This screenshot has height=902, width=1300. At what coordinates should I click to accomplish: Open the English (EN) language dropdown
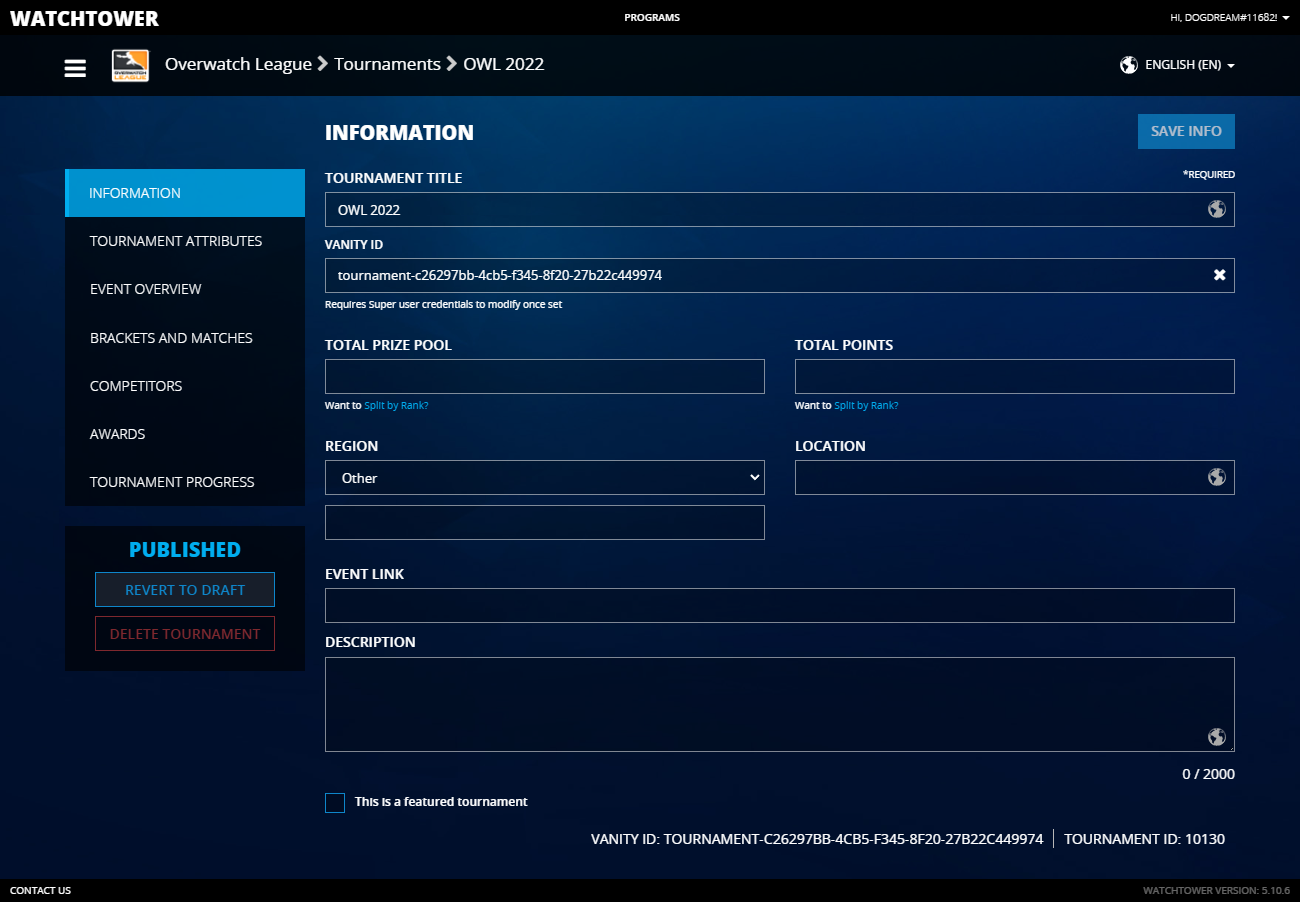click(x=1189, y=65)
